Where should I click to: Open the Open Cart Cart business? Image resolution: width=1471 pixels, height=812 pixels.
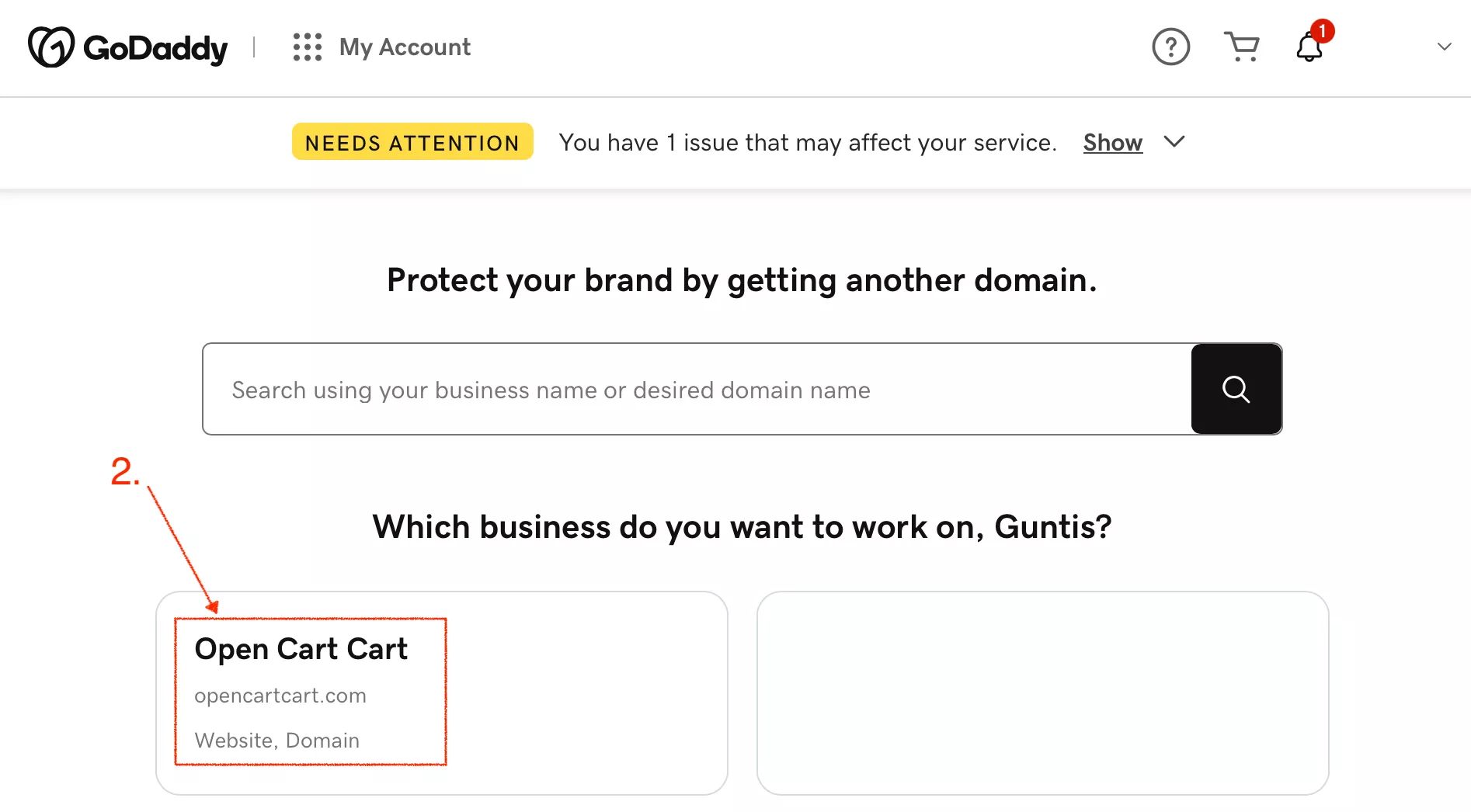301,649
